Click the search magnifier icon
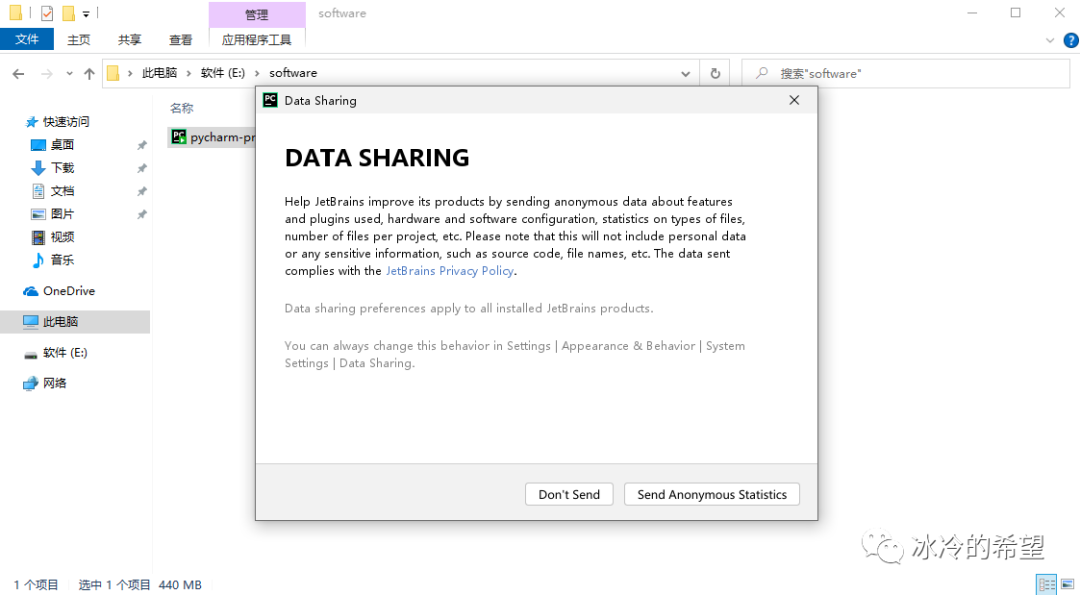The height and width of the screenshot is (595, 1080). [x=761, y=73]
